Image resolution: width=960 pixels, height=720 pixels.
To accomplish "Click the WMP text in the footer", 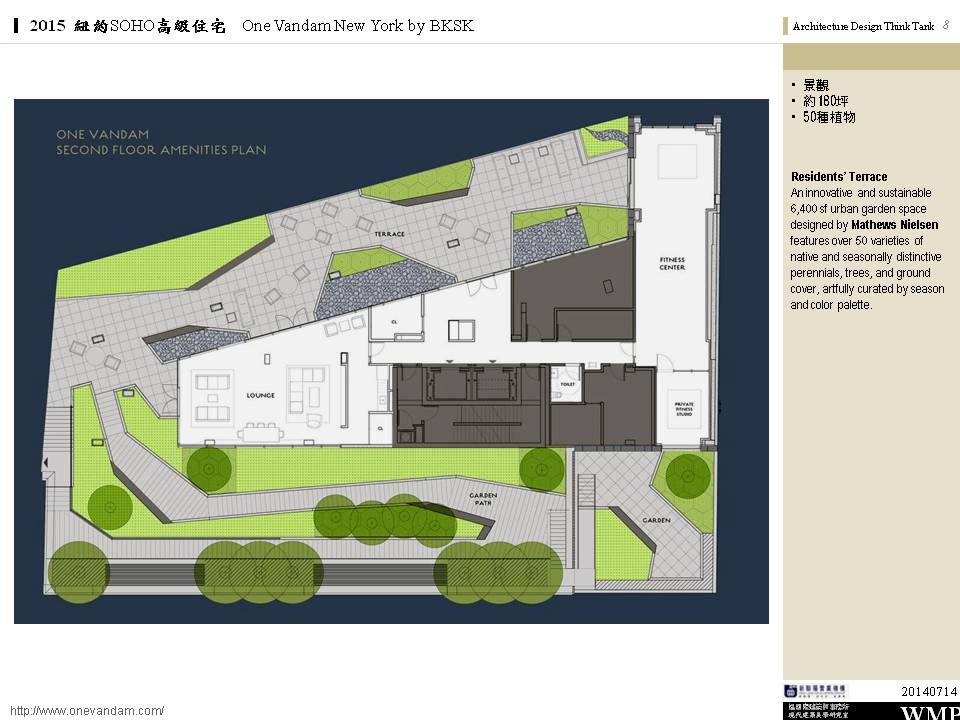I will pos(929,712).
